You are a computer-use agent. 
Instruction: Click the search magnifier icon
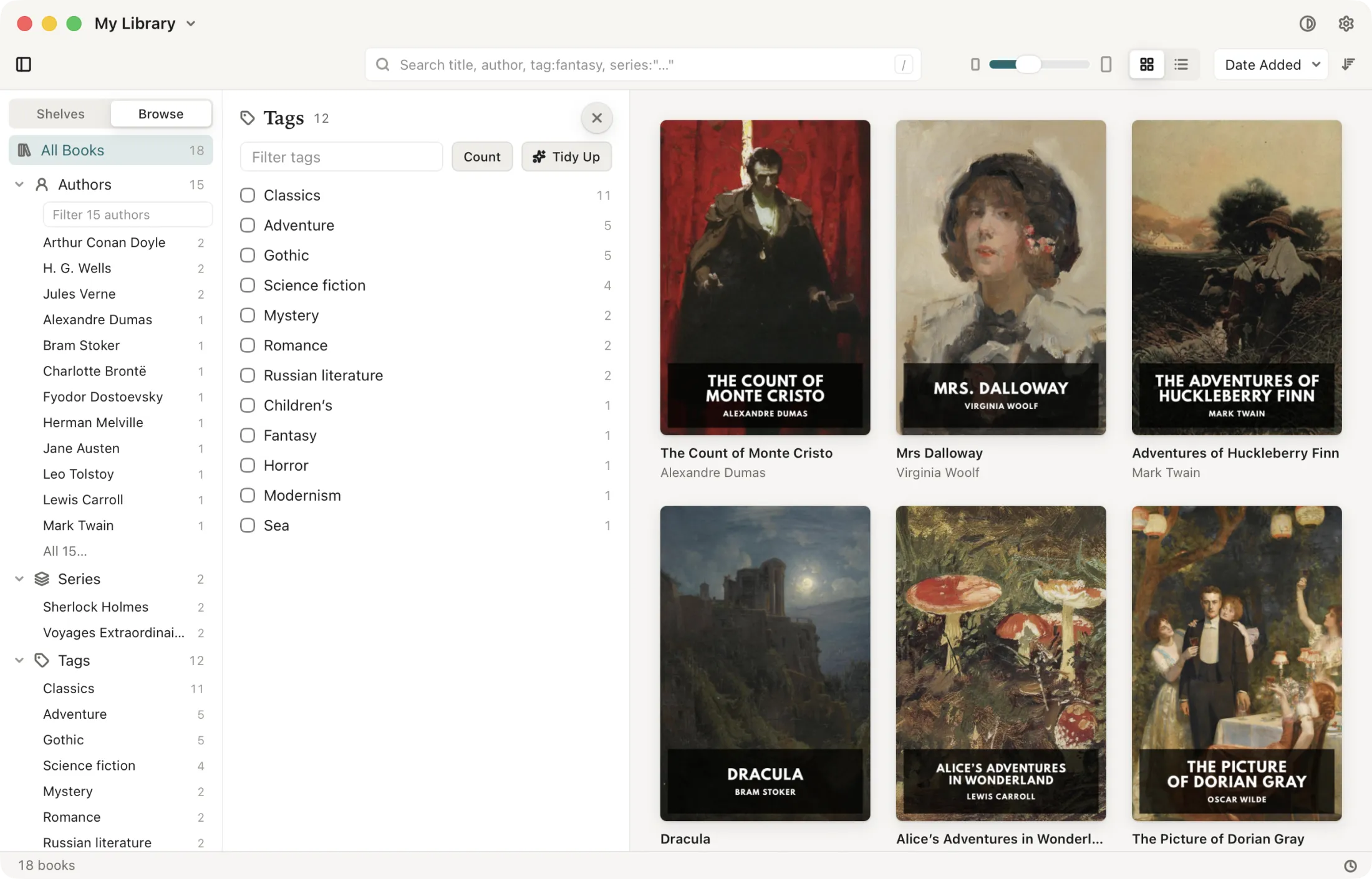383,65
